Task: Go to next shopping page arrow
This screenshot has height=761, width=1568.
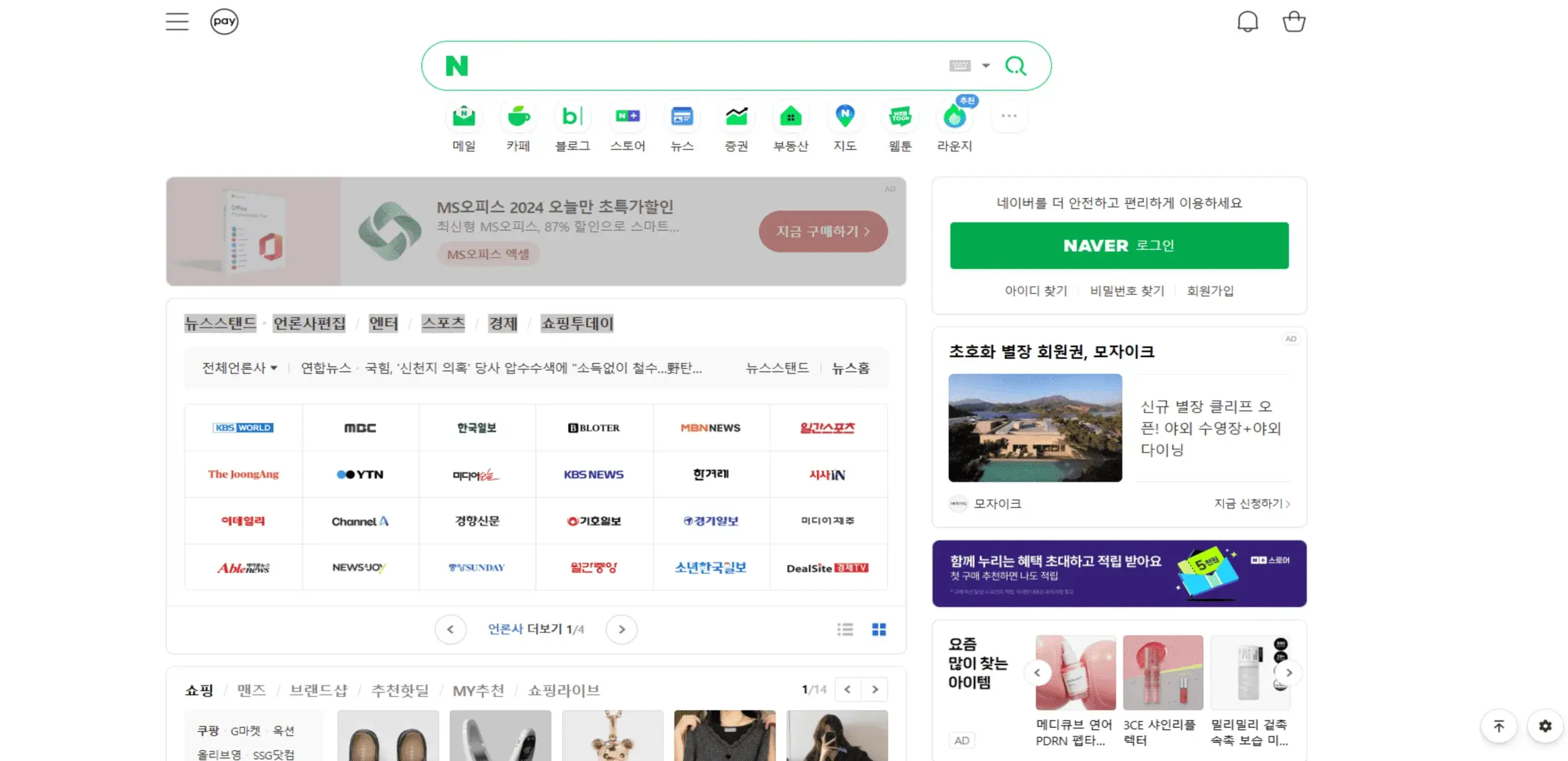Action: click(875, 690)
